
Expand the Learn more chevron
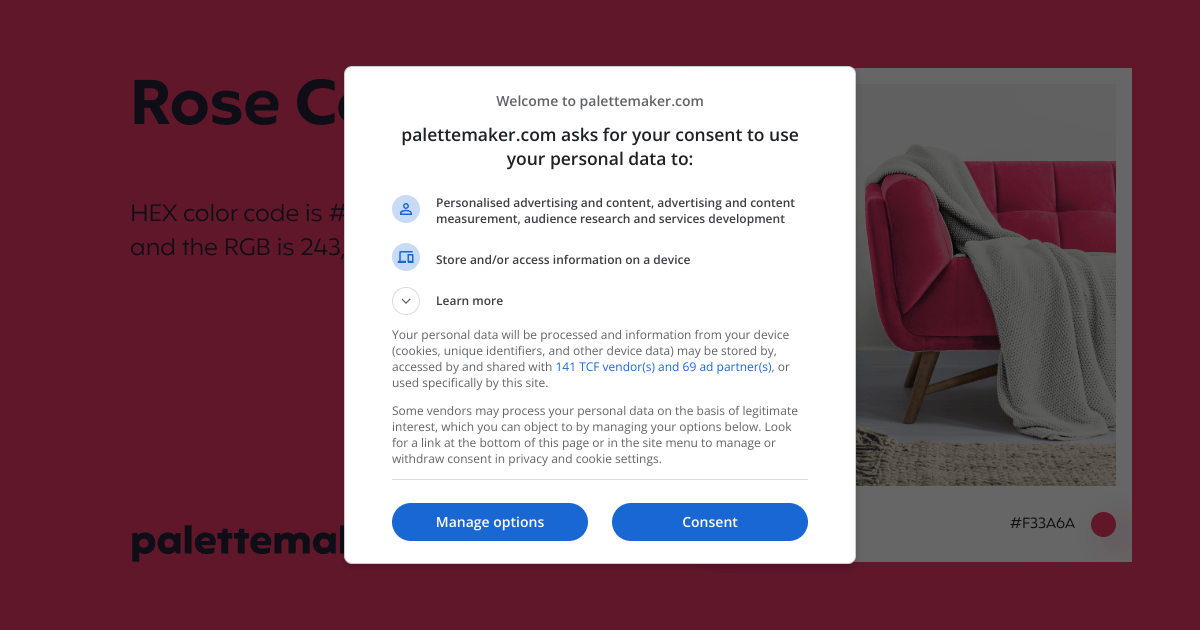[406, 301]
